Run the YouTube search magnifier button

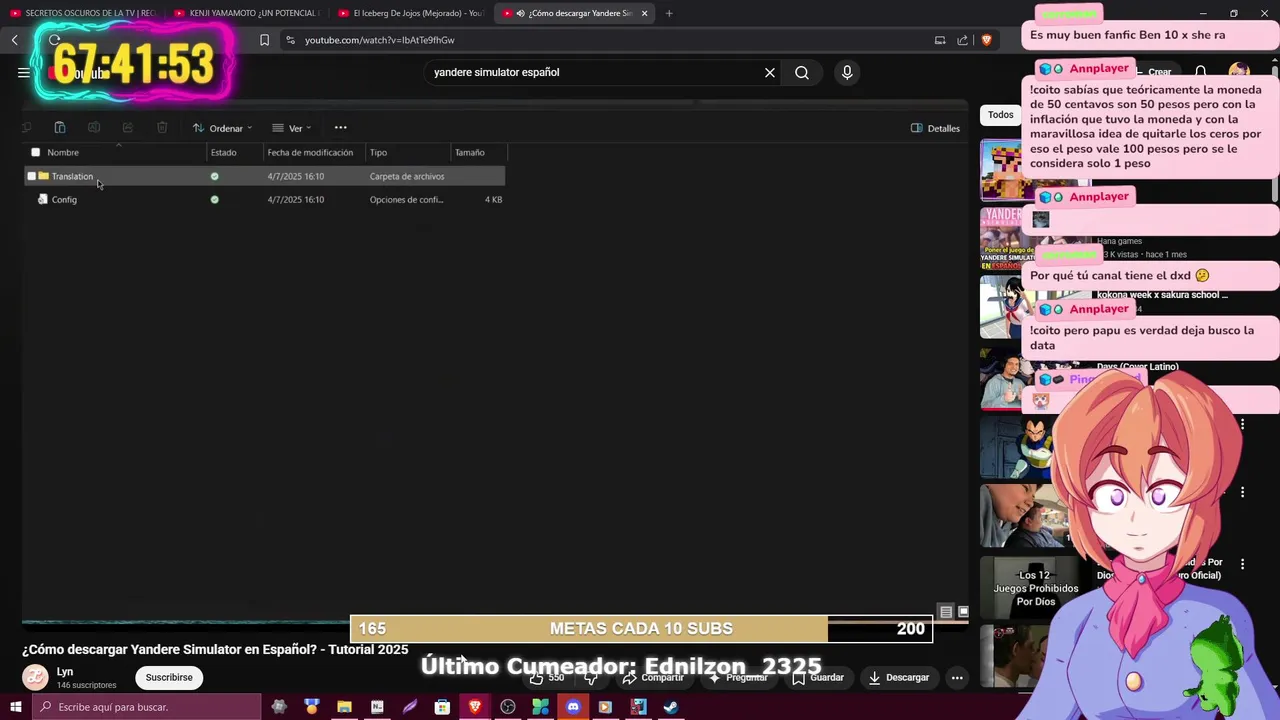802,72
